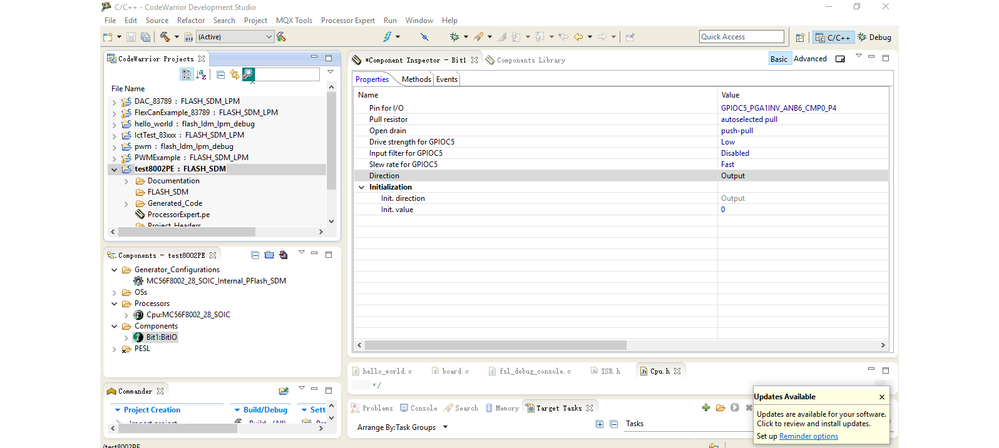Image resolution: width=999 pixels, height=448 pixels.
Task: Click Generate Processor Expert Code icon in Components
Action: pos(284,255)
